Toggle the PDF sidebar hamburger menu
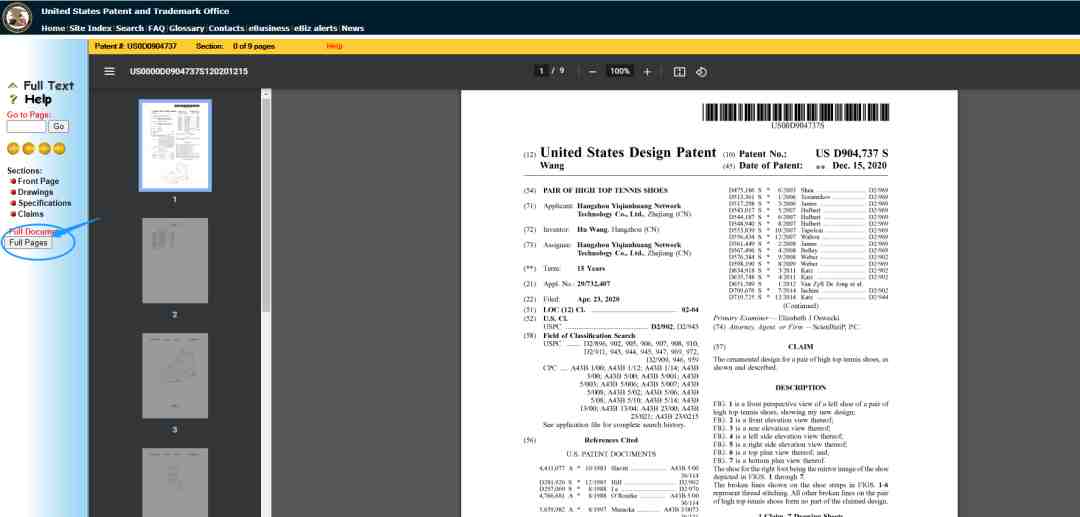This screenshot has width=1080, height=517. tap(110, 72)
